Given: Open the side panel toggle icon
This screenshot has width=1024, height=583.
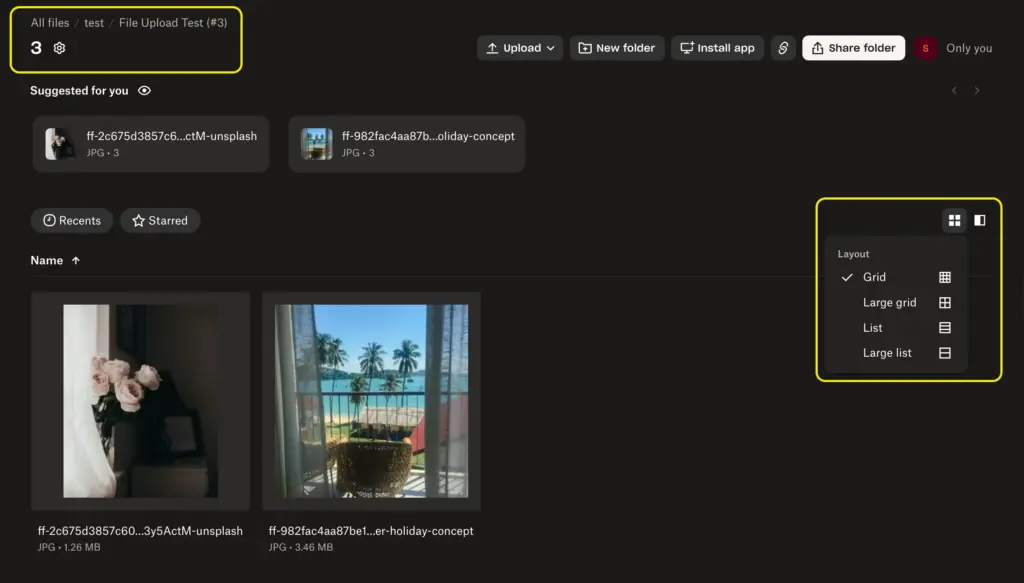Looking at the screenshot, I should (x=979, y=220).
